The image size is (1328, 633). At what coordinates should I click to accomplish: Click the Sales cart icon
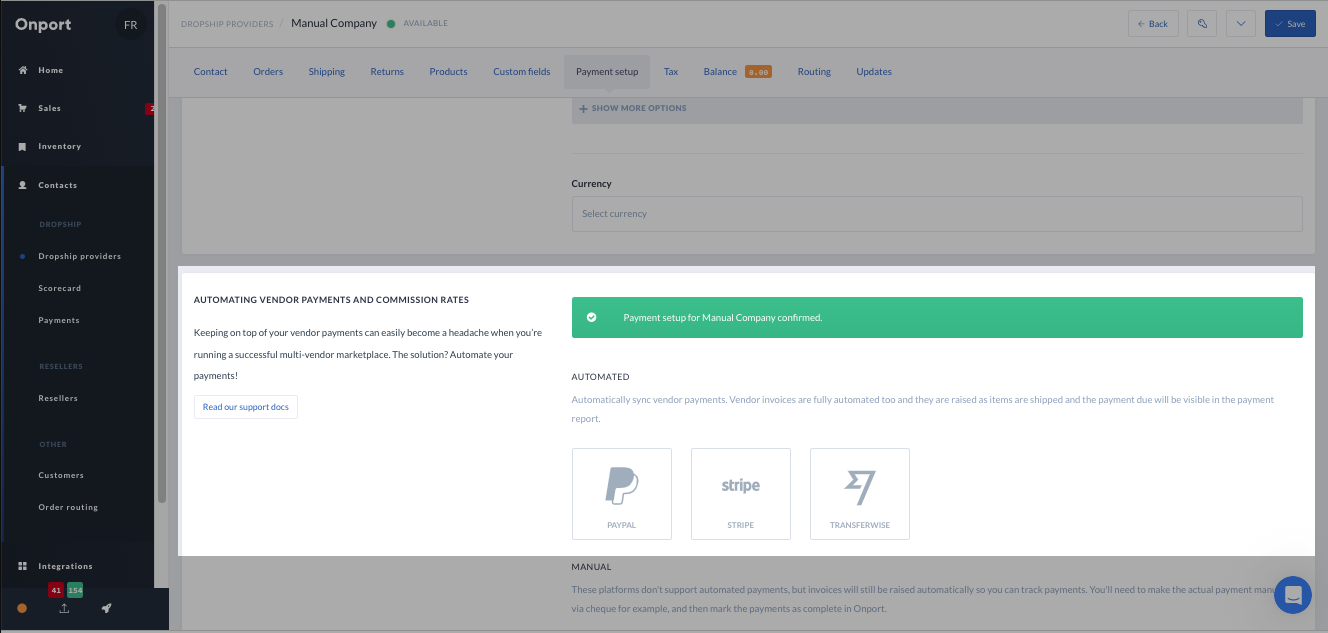click(23, 108)
